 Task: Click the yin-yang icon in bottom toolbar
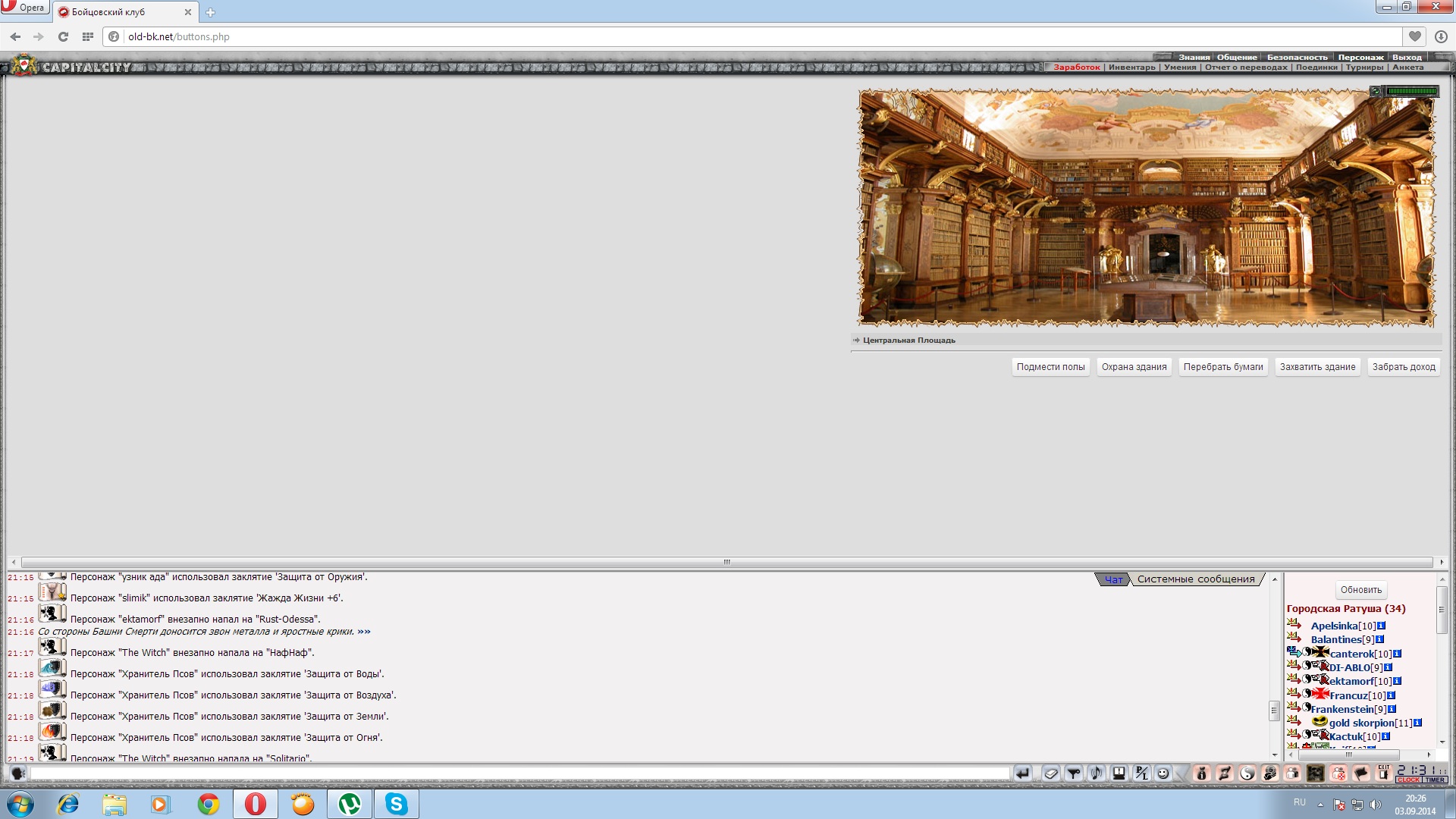click(1247, 773)
